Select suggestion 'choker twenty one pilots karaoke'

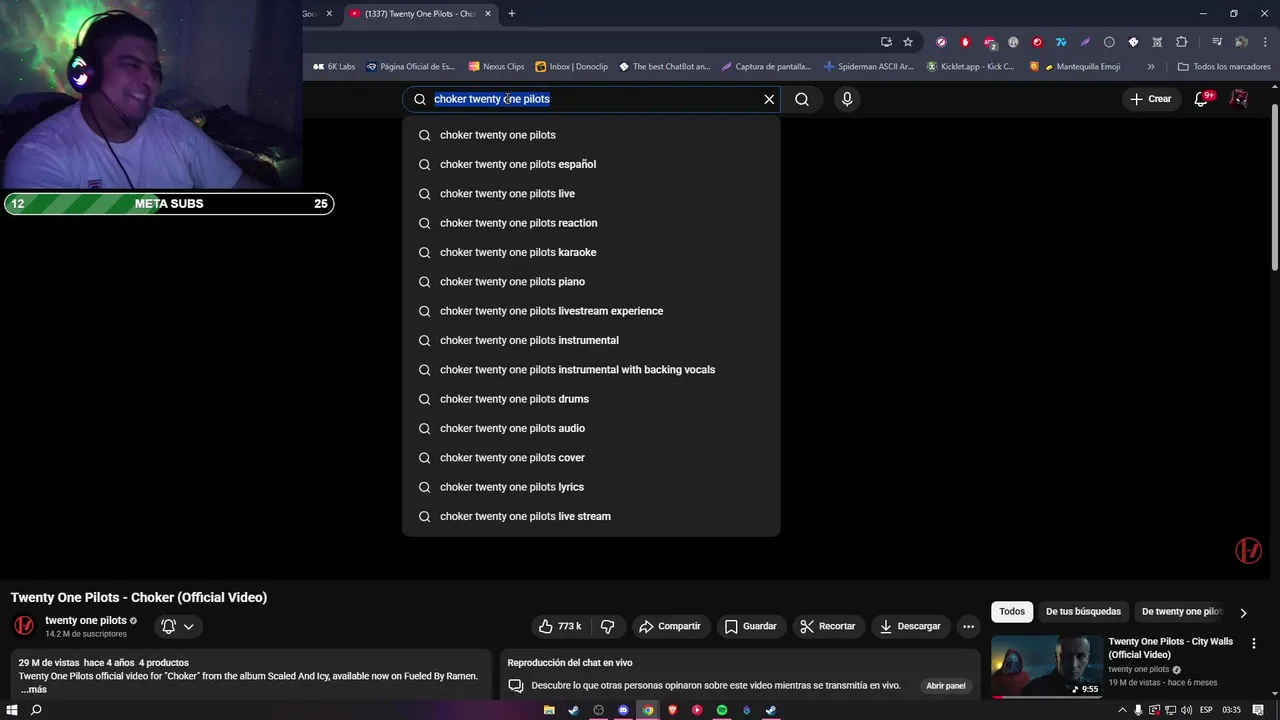tap(591, 252)
